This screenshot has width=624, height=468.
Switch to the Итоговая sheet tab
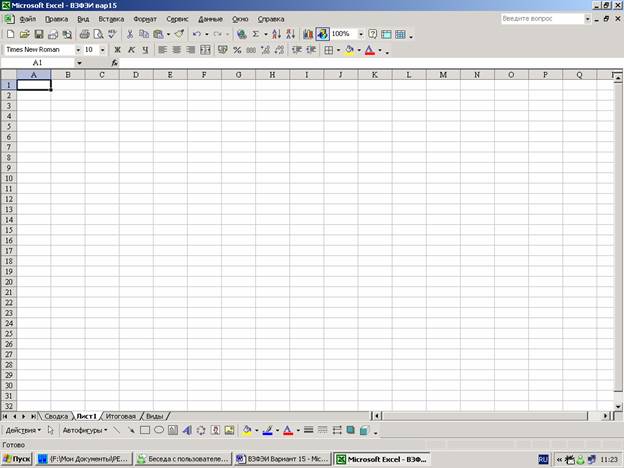click(121, 416)
